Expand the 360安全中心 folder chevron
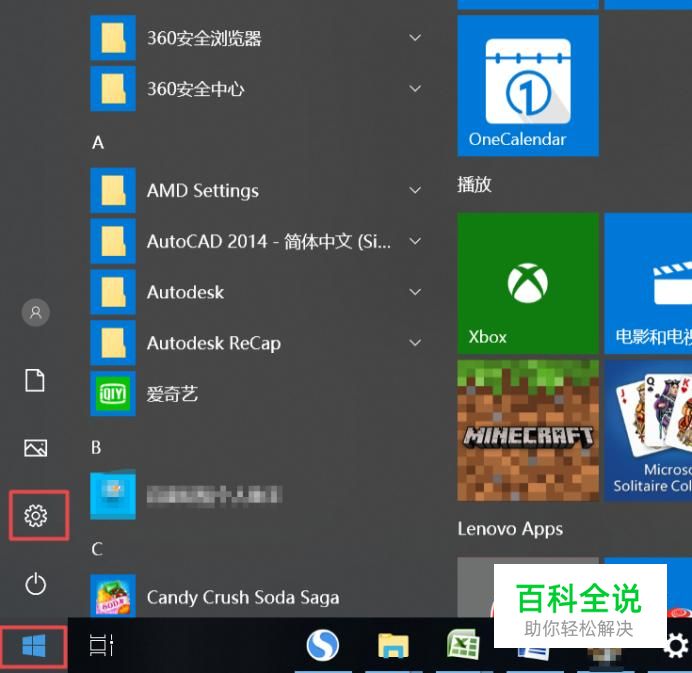Screen dimensions: 692x673 pos(415,89)
